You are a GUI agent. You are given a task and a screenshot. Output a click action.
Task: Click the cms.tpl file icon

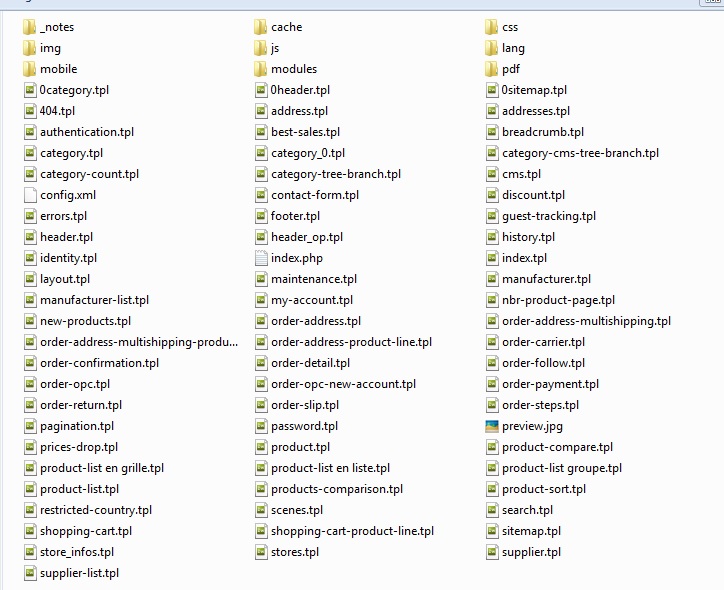pyautogui.click(x=492, y=174)
